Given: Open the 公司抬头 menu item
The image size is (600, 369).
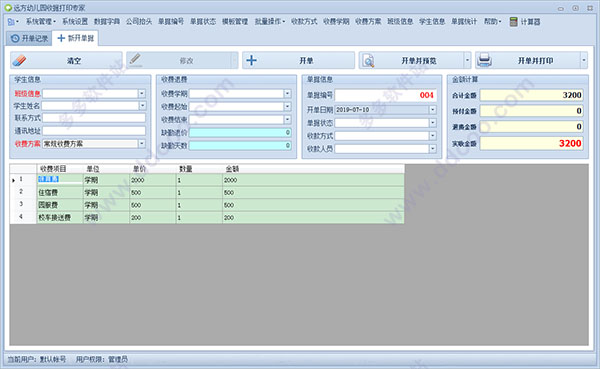Looking at the screenshot, I should 139,22.
